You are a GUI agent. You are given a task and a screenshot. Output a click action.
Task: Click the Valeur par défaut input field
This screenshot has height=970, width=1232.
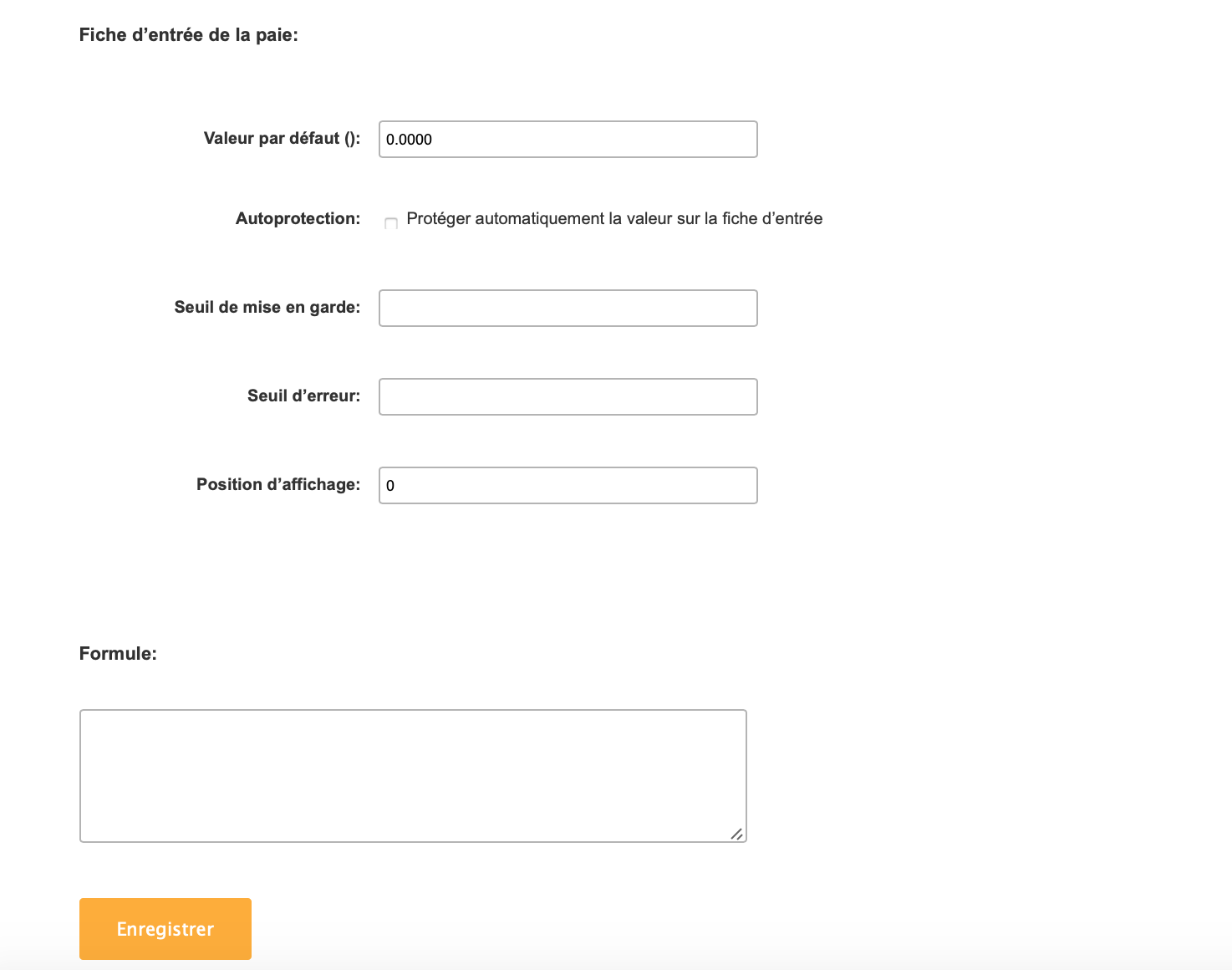pos(568,140)
